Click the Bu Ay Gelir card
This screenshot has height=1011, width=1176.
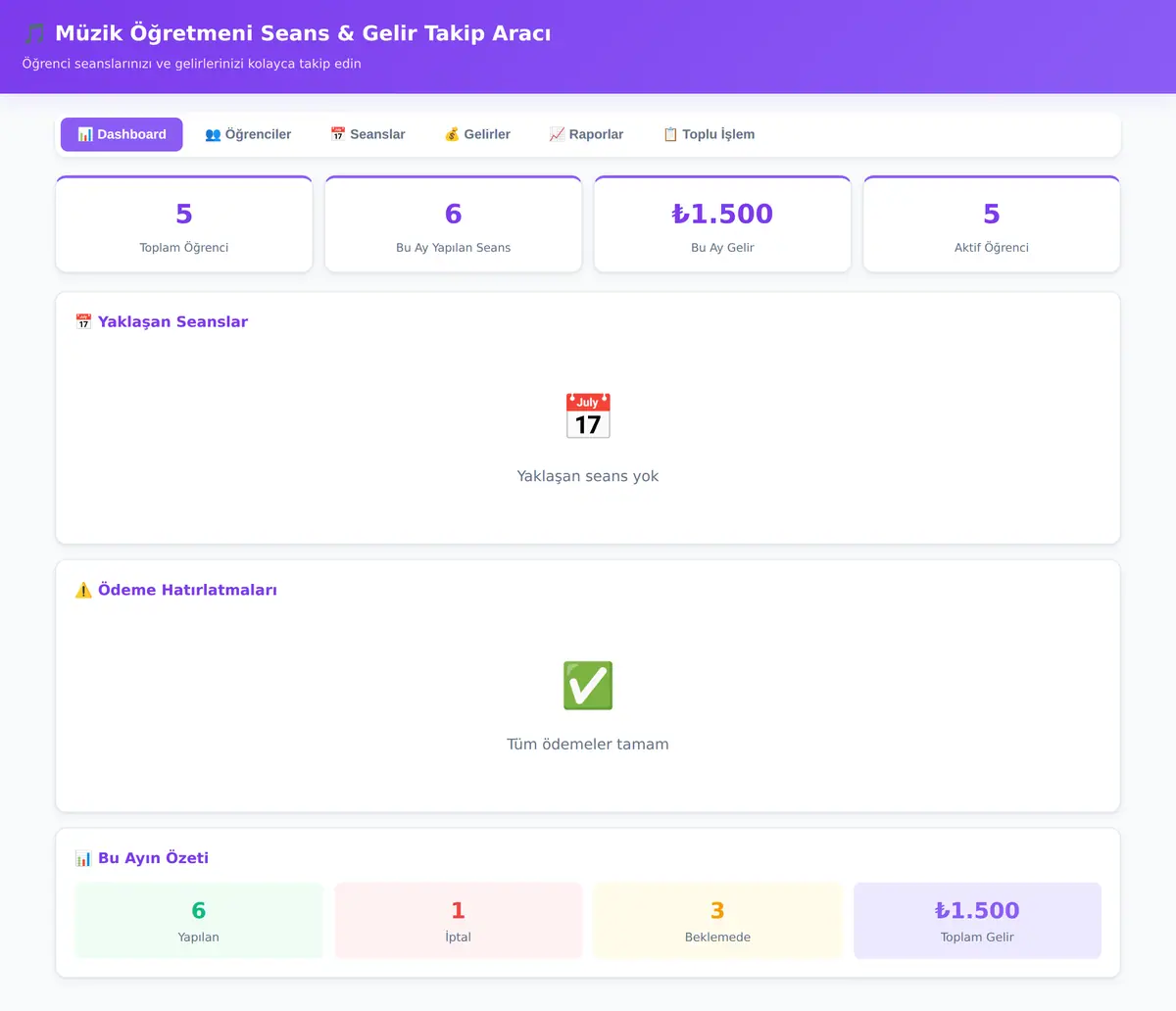[722, 224]
